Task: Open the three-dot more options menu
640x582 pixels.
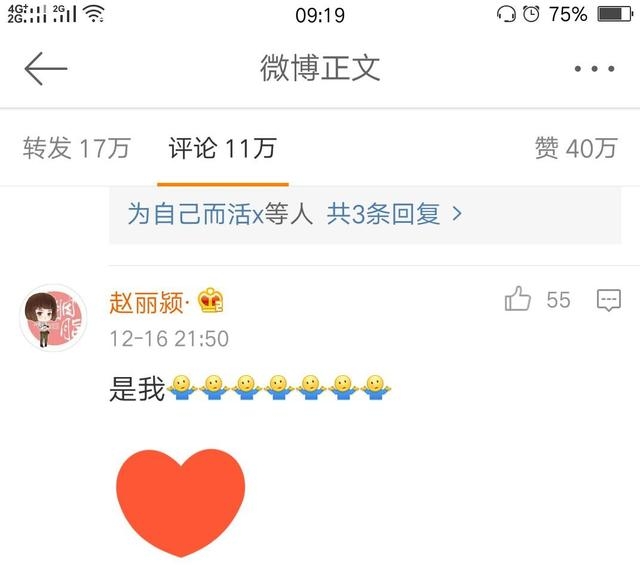Action: pyautogui.click(x=594, y=69)
